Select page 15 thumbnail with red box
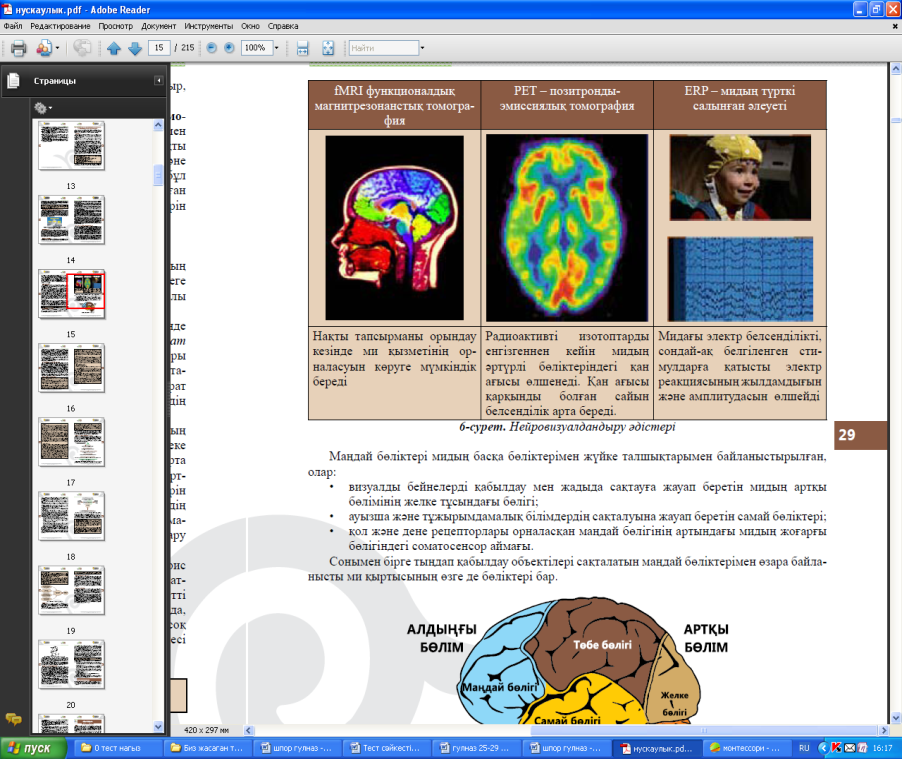902x759 pixels. (x=71, y=294)
